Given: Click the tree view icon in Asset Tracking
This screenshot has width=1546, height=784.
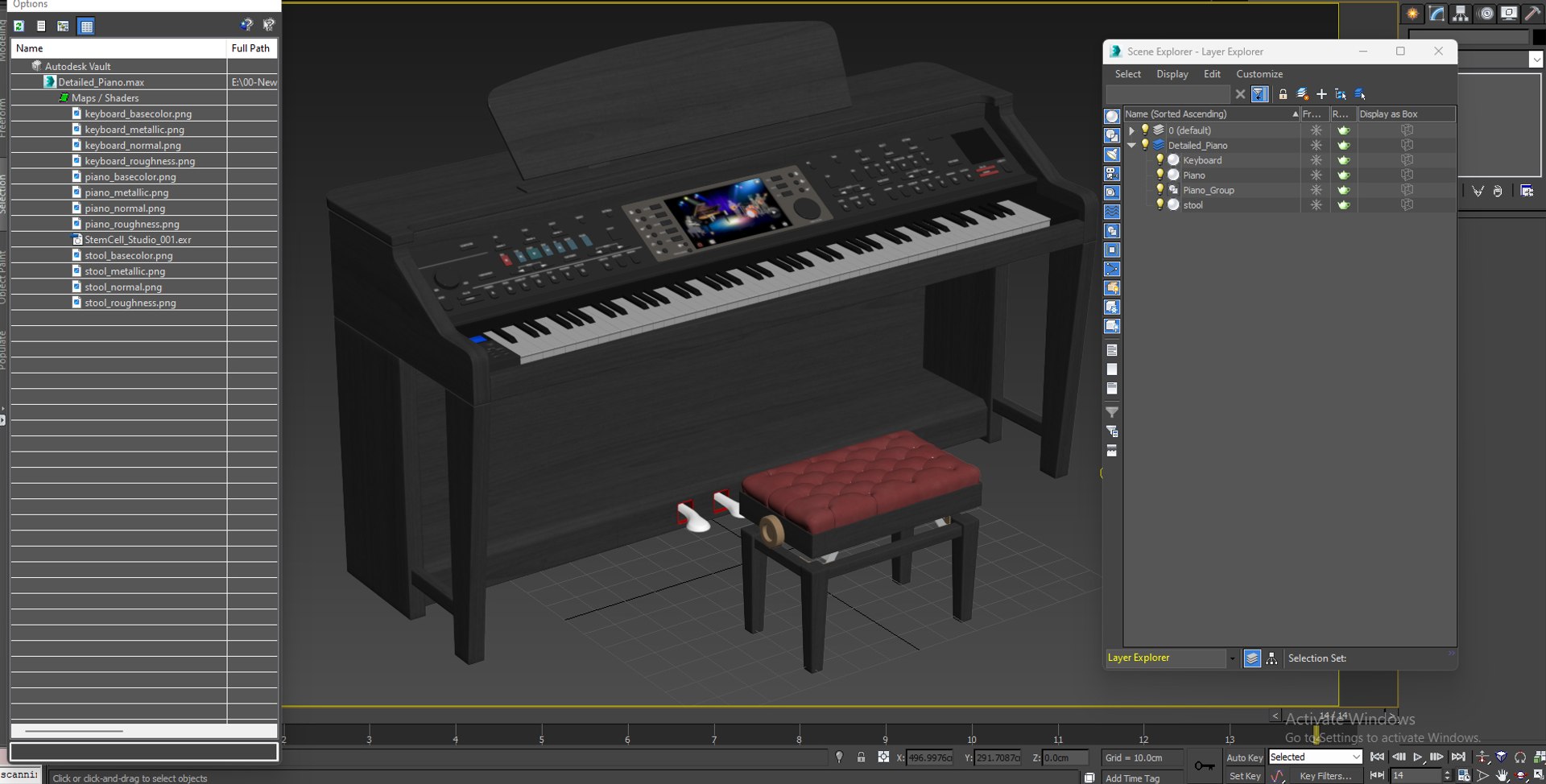Looking at the screenshot, I should tap(63, 27).
